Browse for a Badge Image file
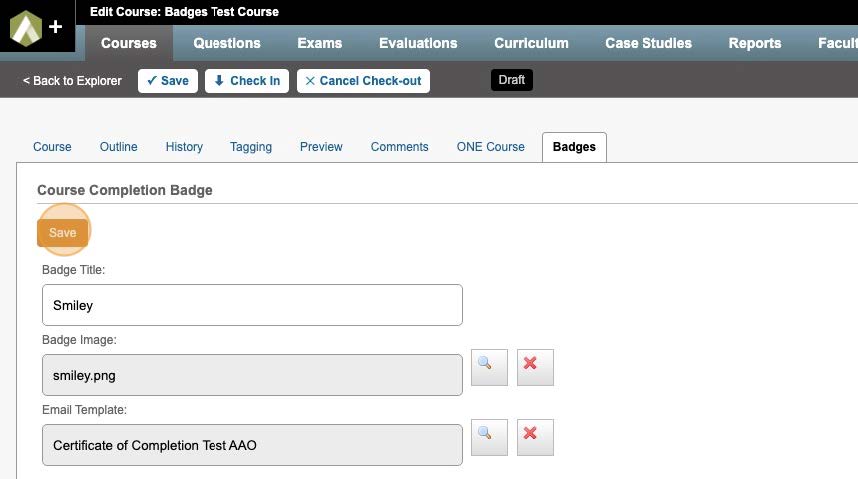Viewport: 858px width, 479px height. (x=489, y=367)
